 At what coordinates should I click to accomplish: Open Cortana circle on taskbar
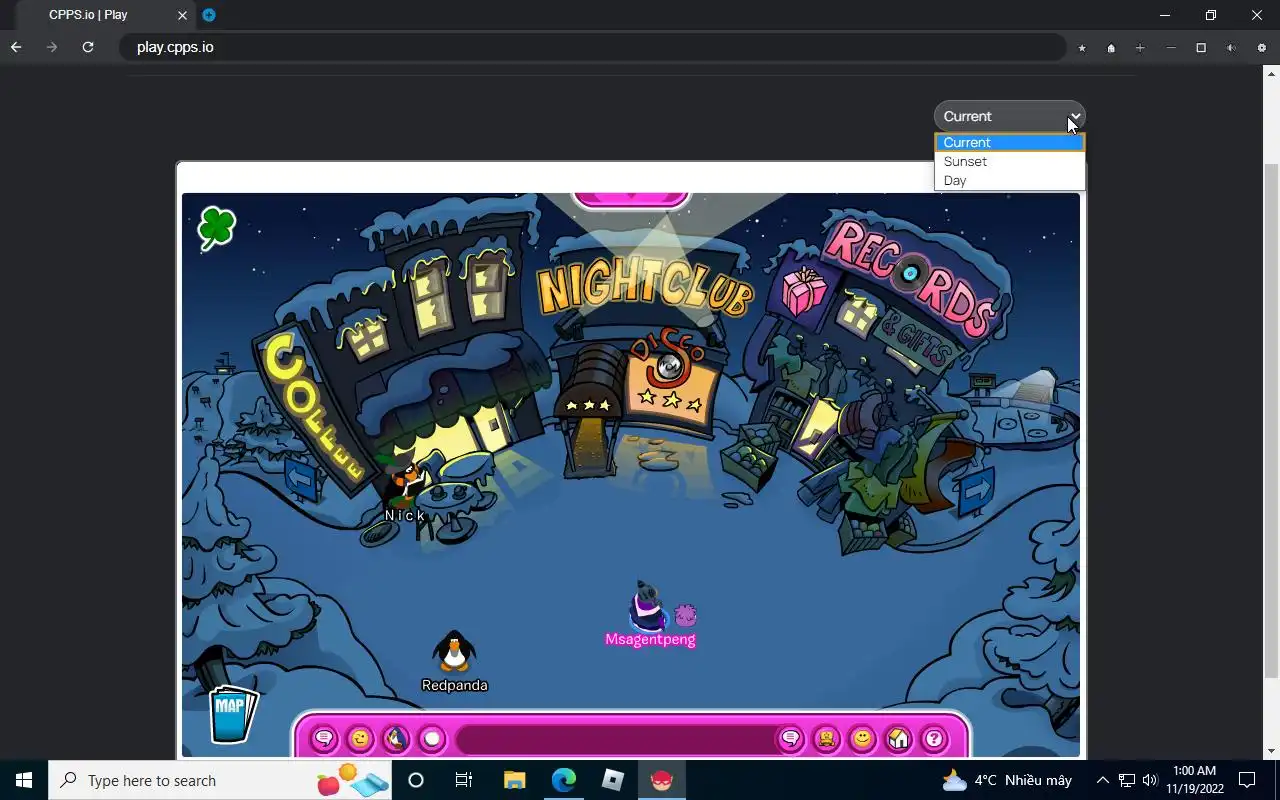tap(416, 780)
